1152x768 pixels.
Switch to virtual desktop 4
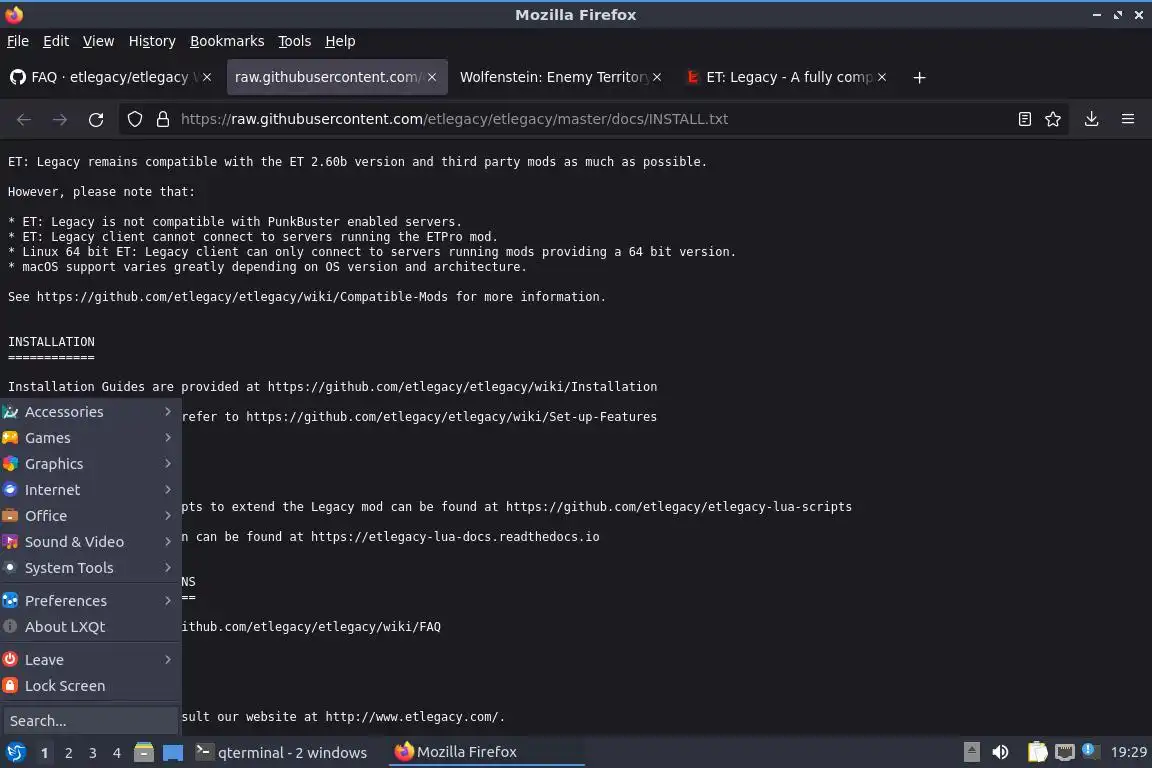pos(116,753)
